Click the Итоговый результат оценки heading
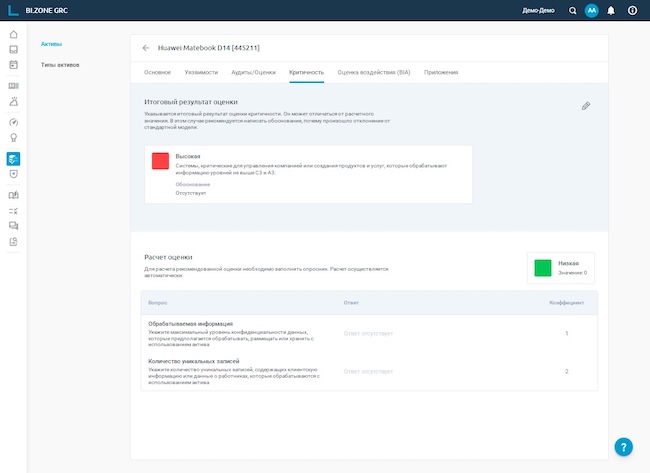The image size is (650, 473). click(x=191, y=102)
